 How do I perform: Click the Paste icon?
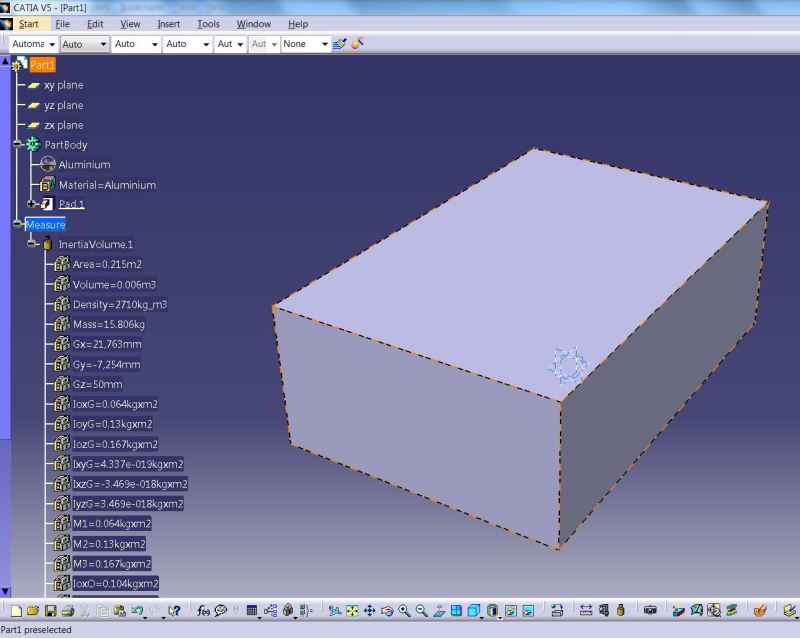pos(120,610)
